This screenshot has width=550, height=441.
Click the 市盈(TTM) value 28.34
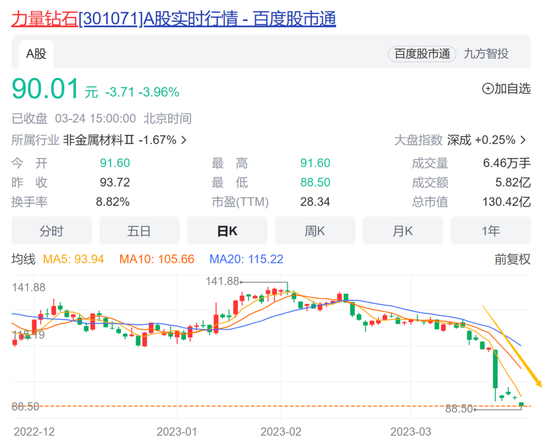pyautogui.click(x=315, y=202)
